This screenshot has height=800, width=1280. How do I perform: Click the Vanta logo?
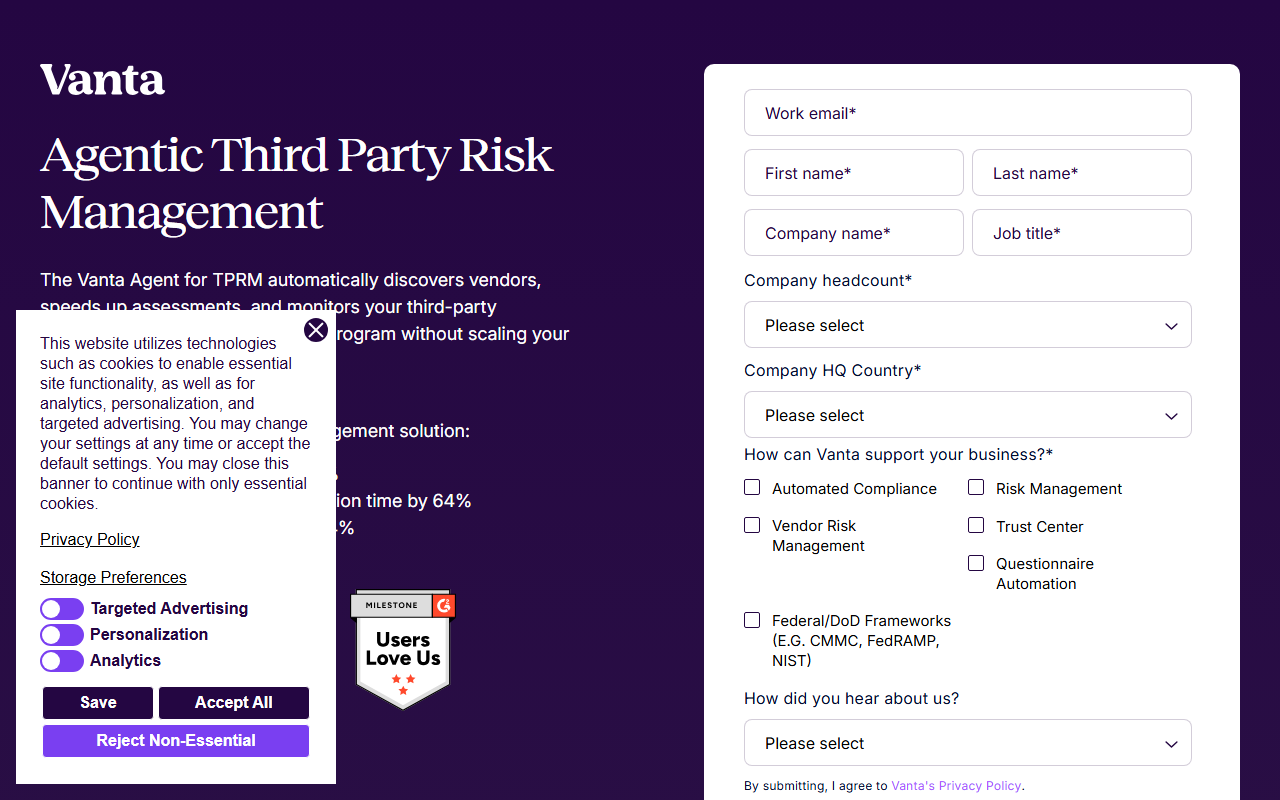[x=102, y=80]
